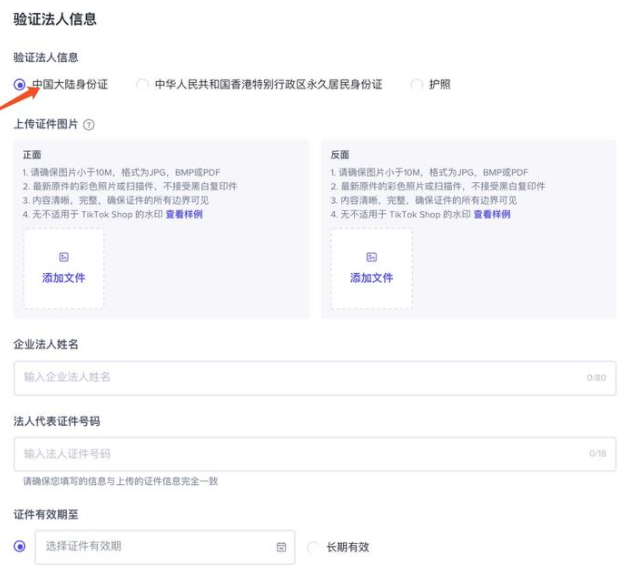
Task: Select the 护照 passport radio option
Action: pyautogui.click(x=417, y=85)
